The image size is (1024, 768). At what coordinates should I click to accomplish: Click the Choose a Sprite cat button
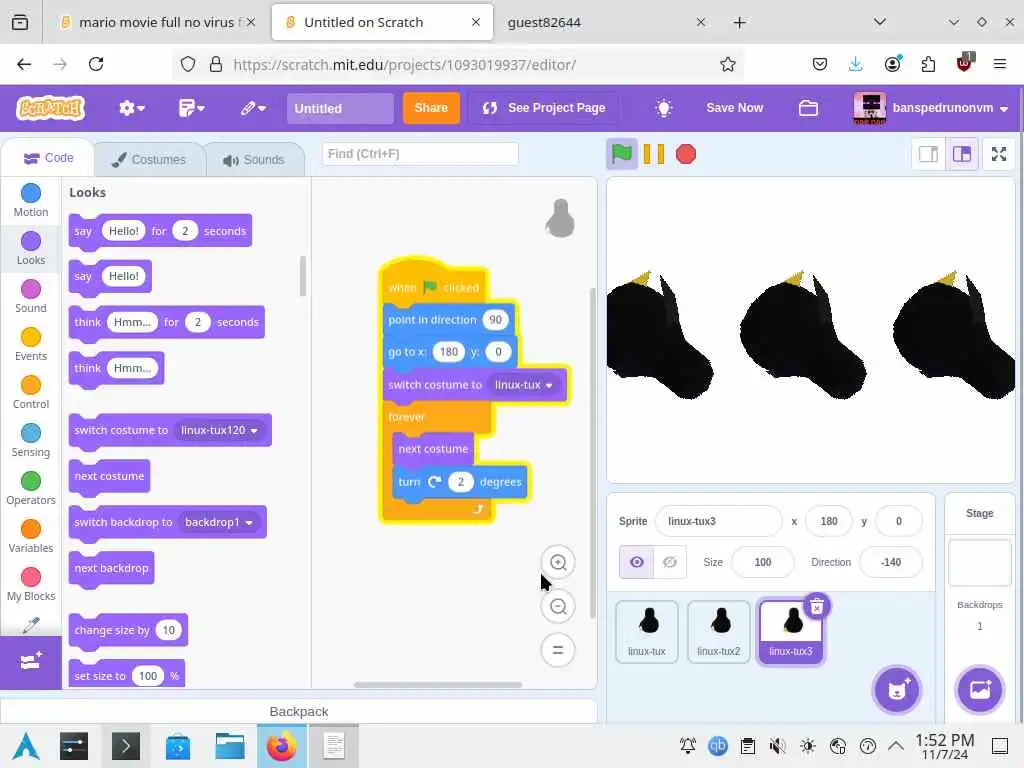pos(897,690)
